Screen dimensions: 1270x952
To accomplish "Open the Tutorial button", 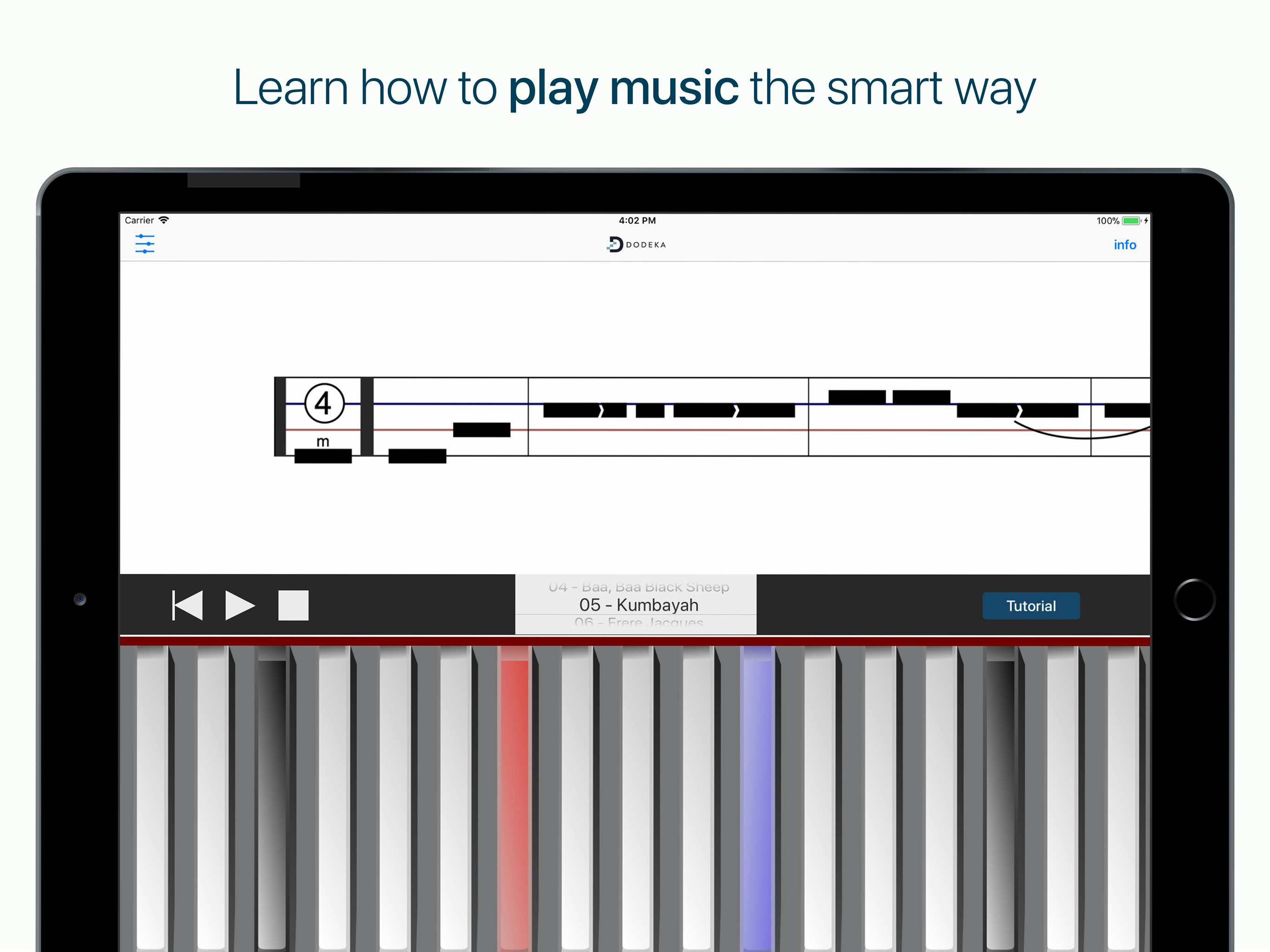I will [1031, 606].
